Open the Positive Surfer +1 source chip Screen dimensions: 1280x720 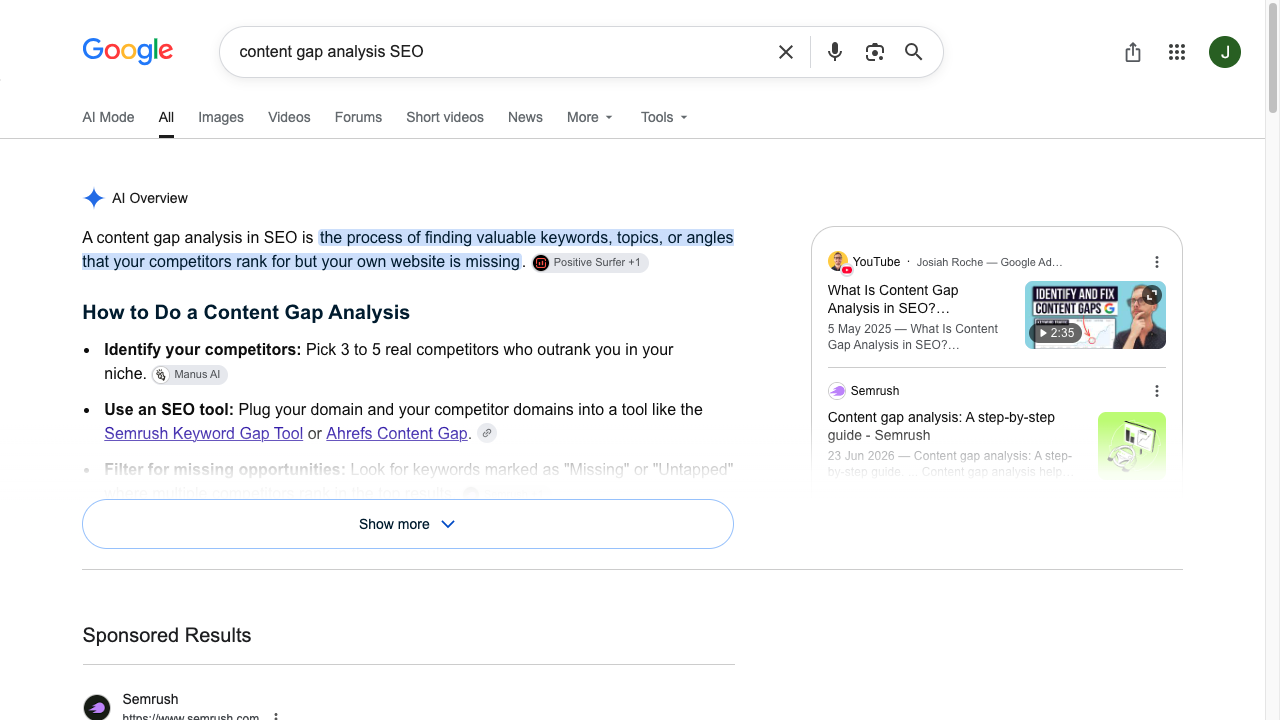point(590,263)
